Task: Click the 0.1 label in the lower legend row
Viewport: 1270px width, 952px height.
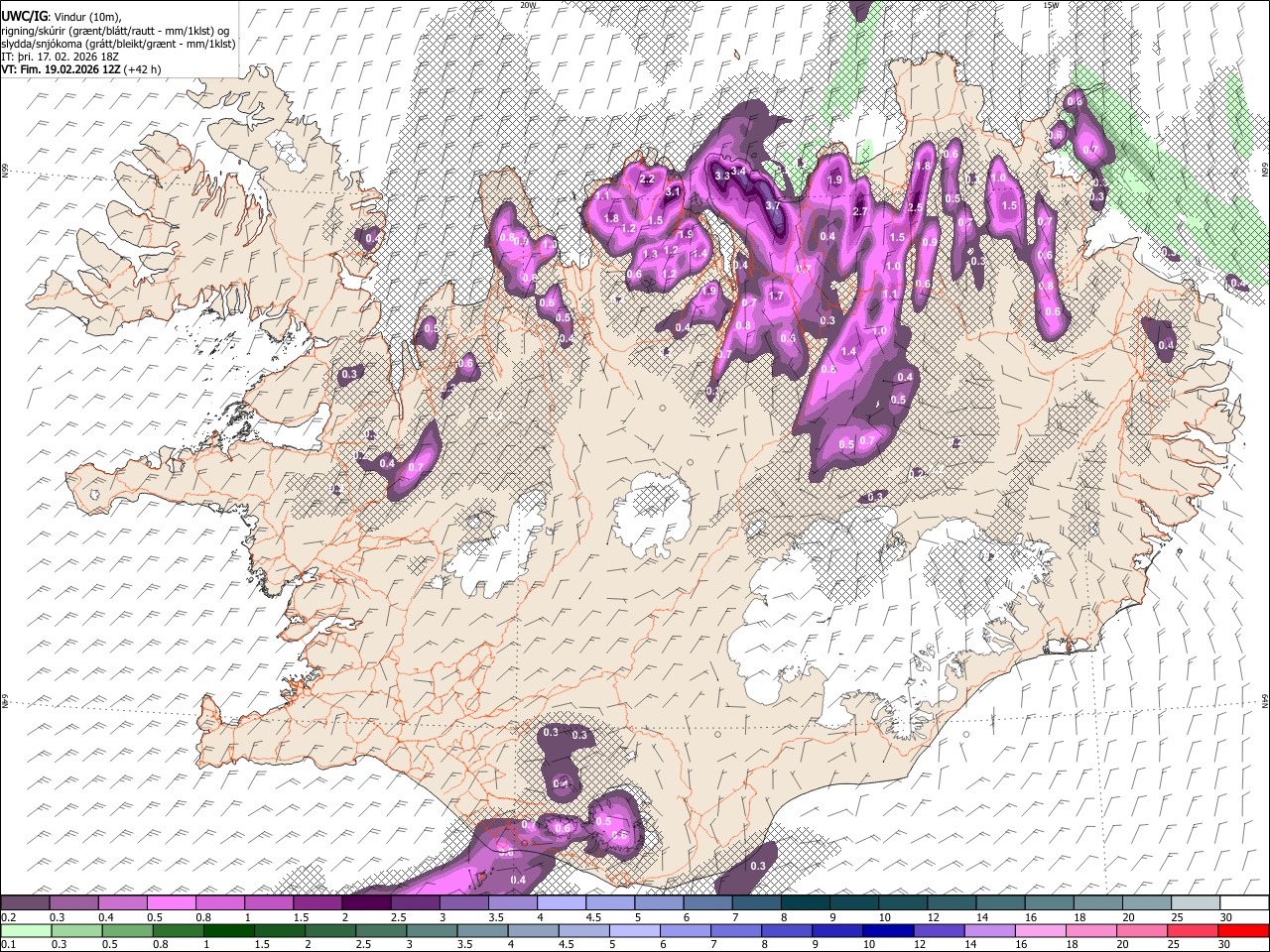Action: click(x=9, y=943)
